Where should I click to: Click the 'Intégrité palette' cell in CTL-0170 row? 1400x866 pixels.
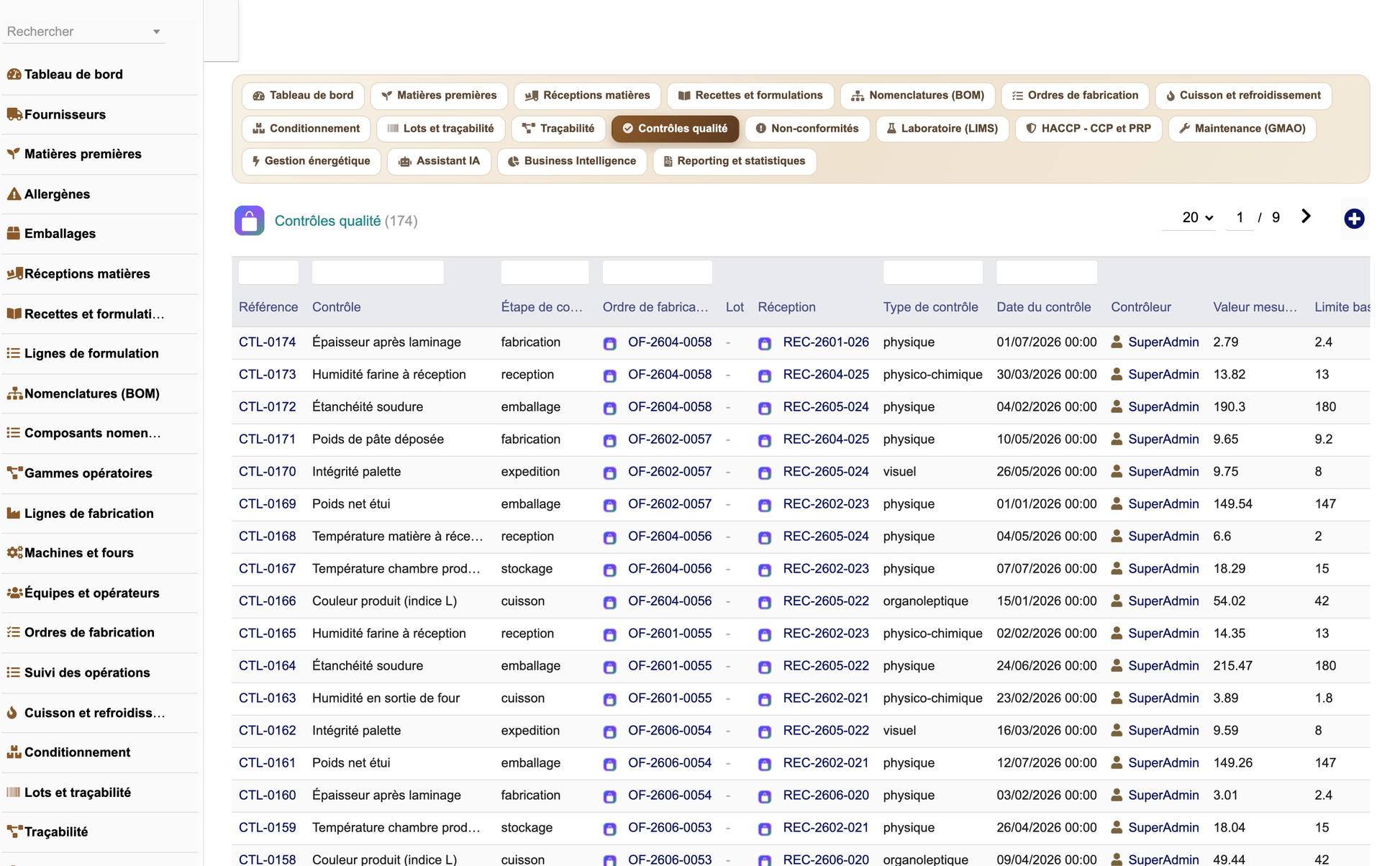click(356, 472)
